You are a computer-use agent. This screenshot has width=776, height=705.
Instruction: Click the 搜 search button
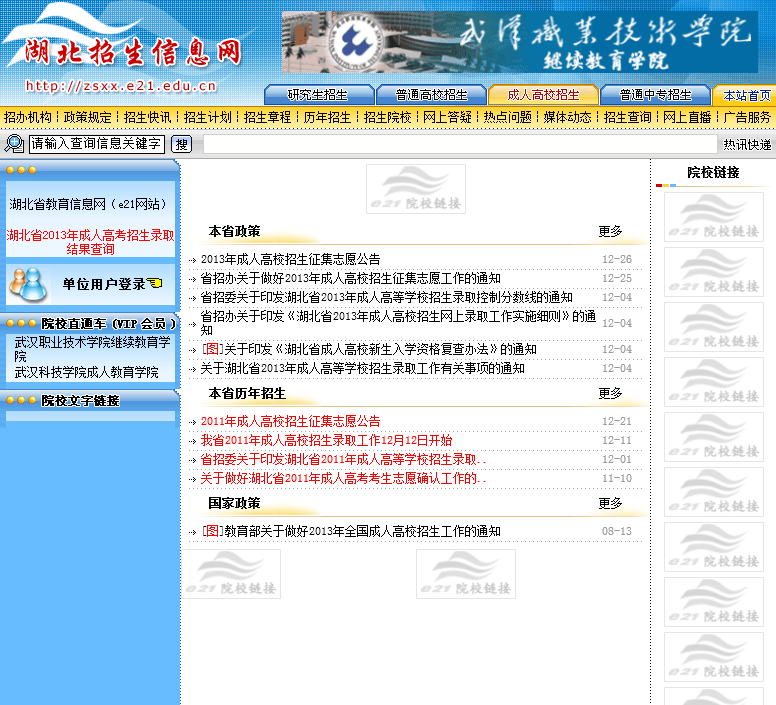181,144
